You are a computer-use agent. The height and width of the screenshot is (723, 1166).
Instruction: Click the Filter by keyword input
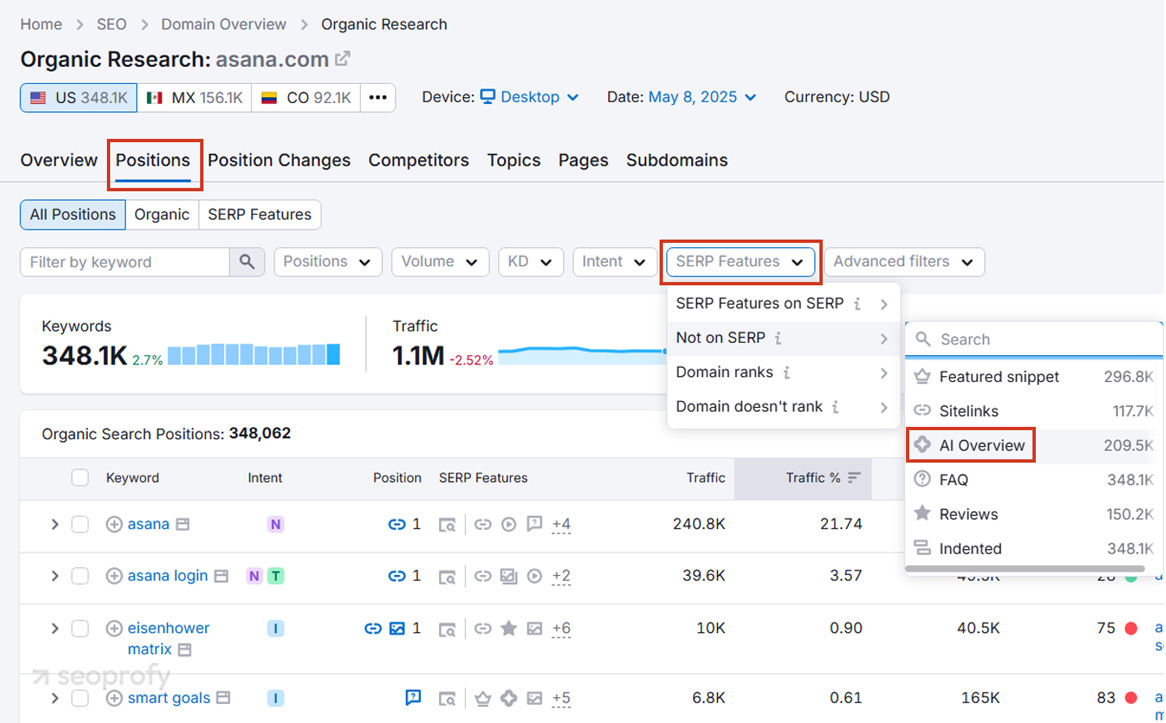point(125,262)
